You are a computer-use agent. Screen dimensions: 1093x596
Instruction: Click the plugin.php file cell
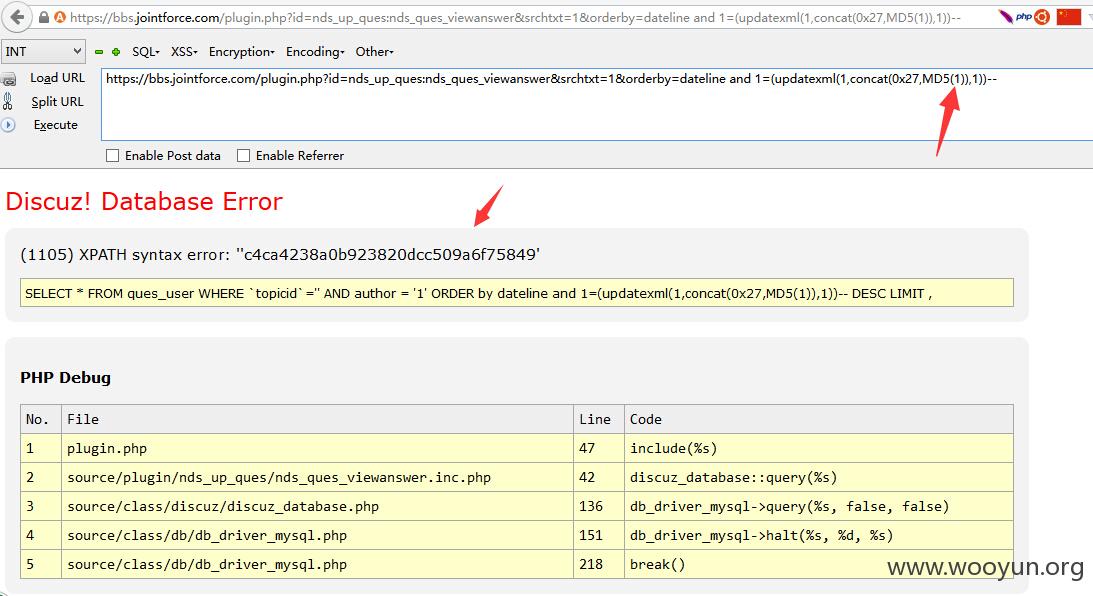(x=317, y=448)
